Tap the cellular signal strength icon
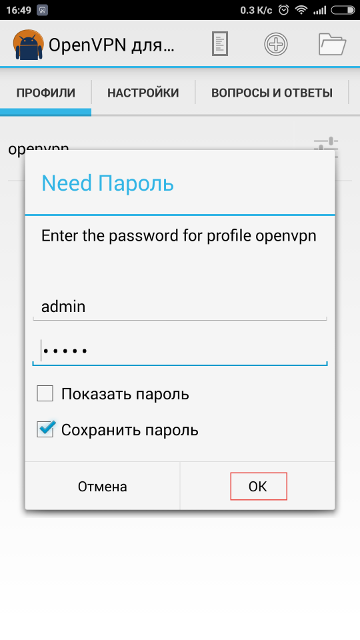This screenshot has width=360, height=640. (320, 10)
